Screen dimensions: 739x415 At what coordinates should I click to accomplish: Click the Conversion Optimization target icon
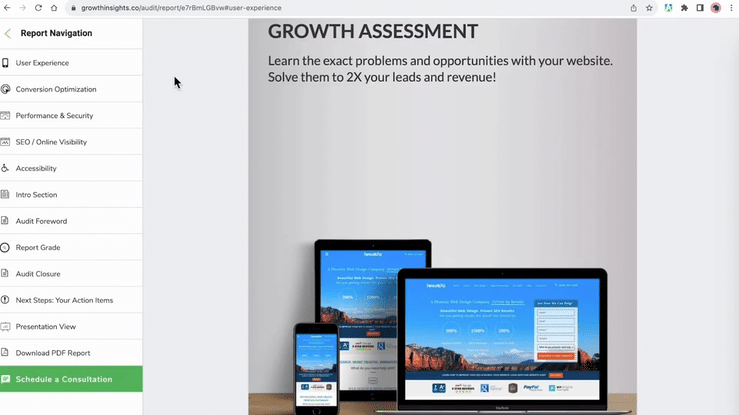[6, 89]
